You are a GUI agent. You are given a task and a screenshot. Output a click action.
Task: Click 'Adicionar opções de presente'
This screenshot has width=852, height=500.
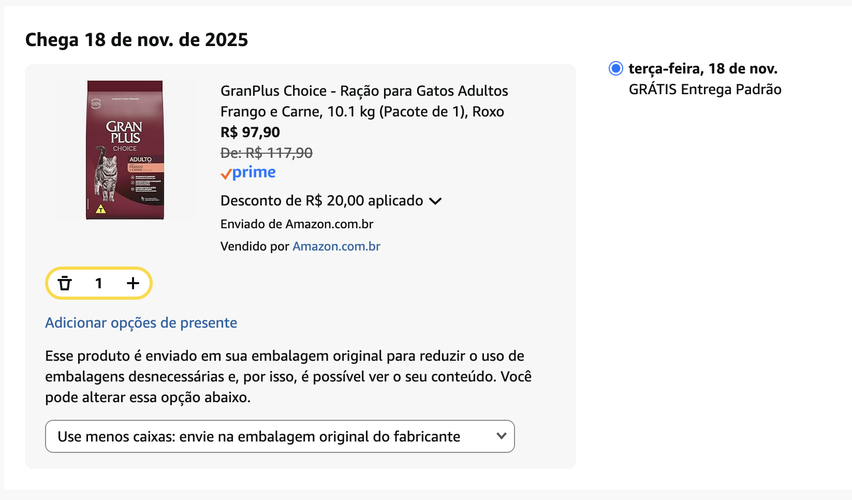(141, 323)
